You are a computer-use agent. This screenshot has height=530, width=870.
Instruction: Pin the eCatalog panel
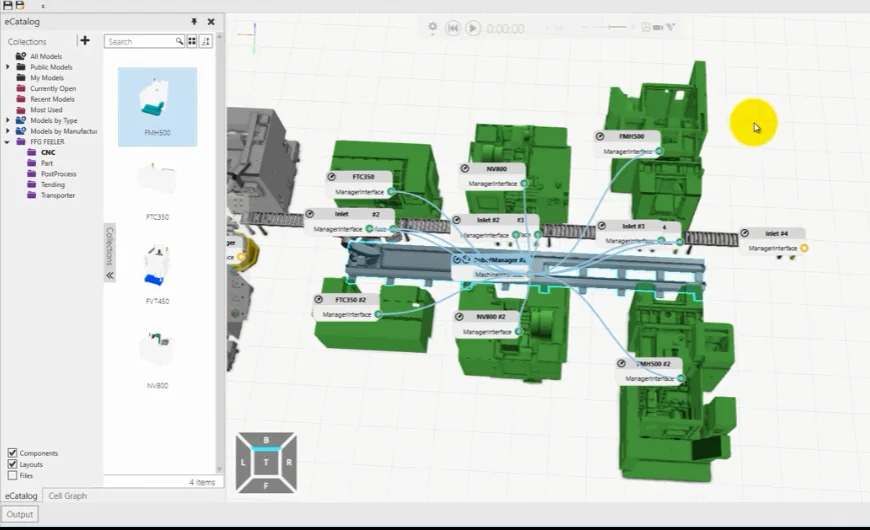pos(194,21)
